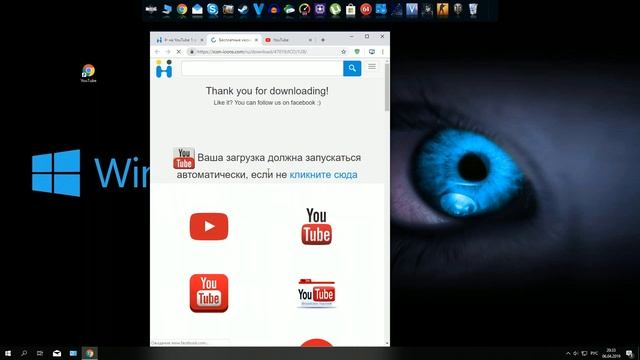Open the blue V icon in dock
Viewport: 640px width, 360px height.
point(258,9)
